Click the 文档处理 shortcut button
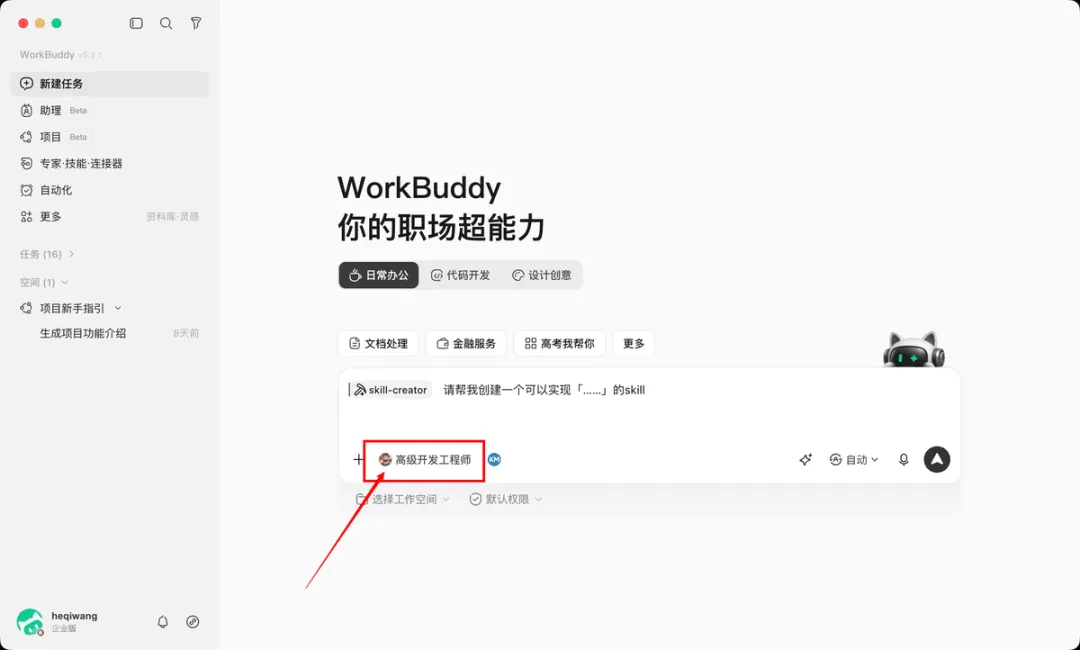This screenshot has width=1080, height=650. [x=378, y=344]
